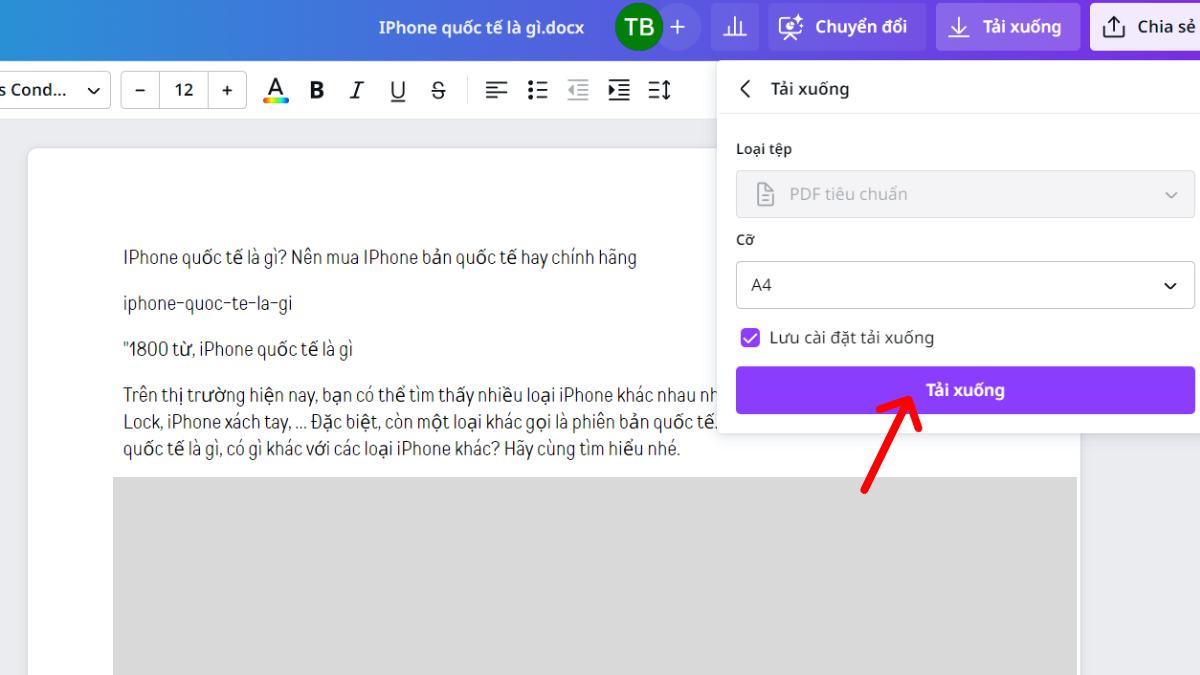Decrease font size with the minus stepper

(x=140, y=90)
